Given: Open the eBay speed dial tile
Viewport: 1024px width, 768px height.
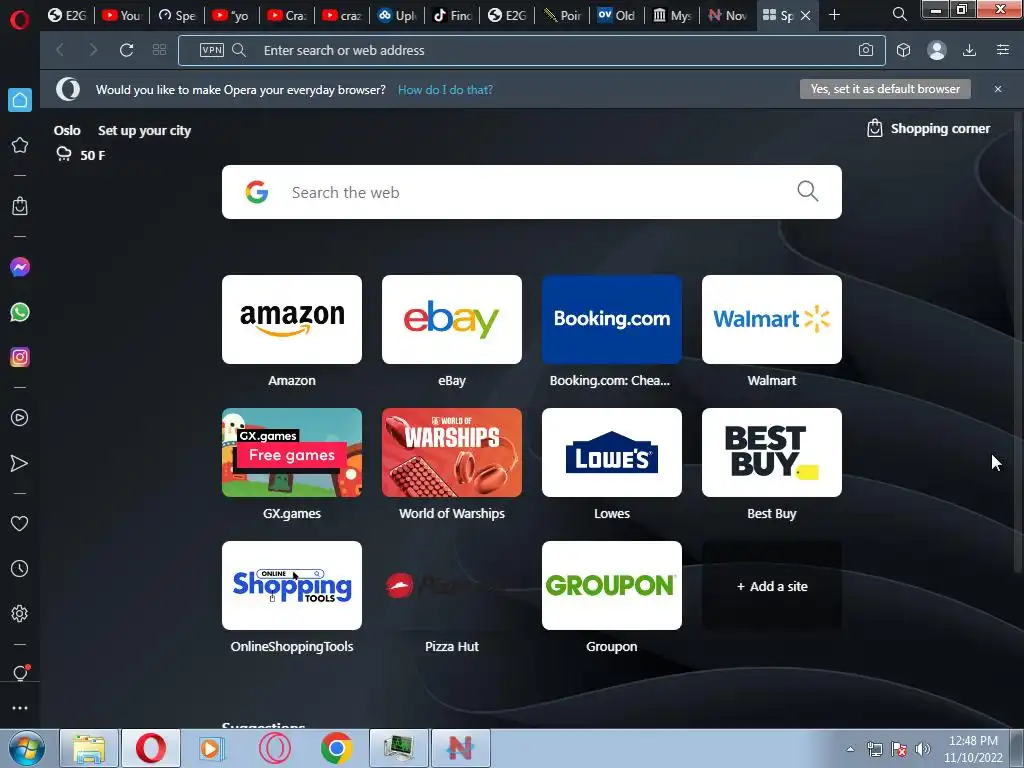Looking at the screenshot, I should point(452,319).
